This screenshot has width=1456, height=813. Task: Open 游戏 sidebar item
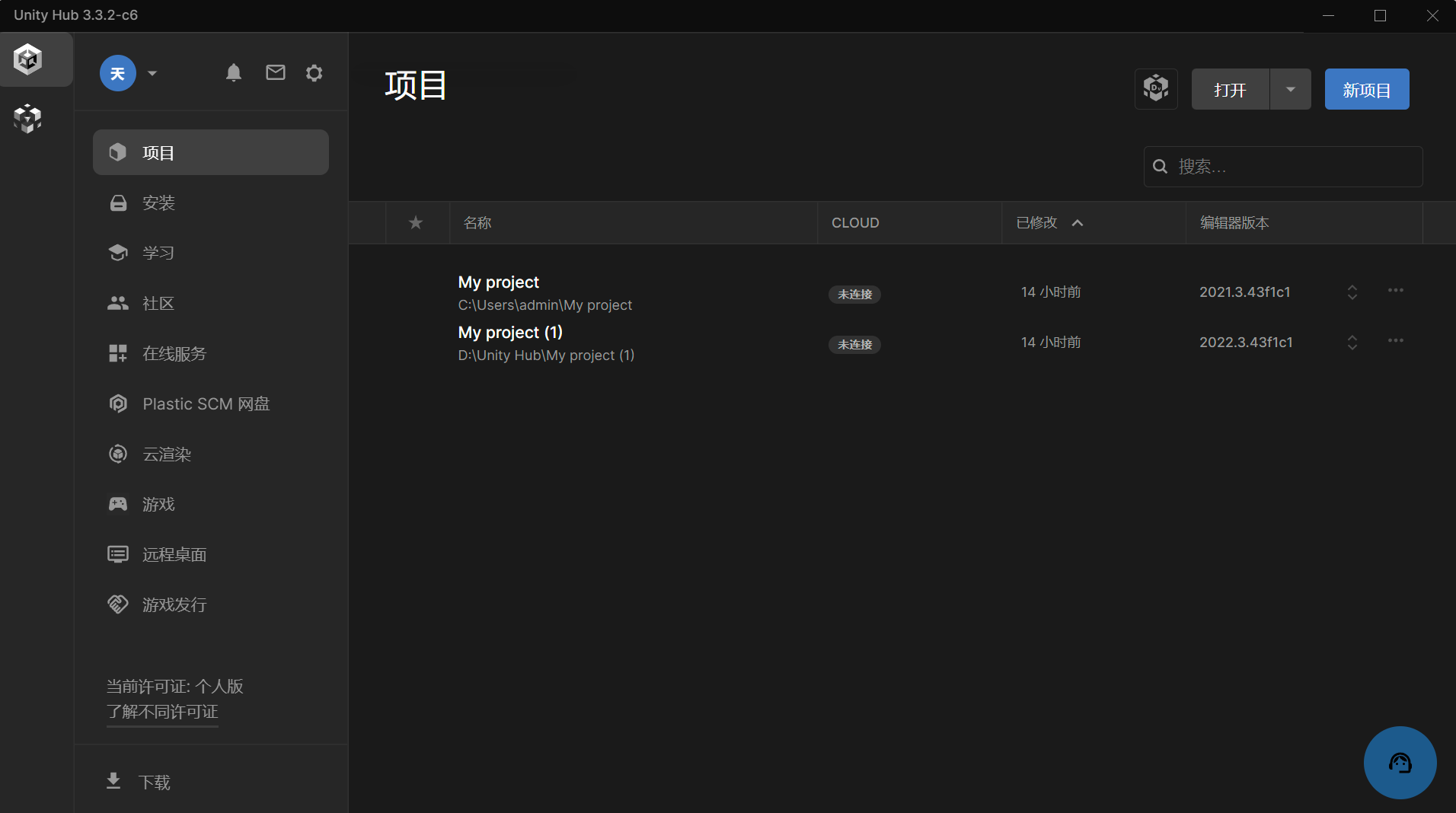pos(211,504)
